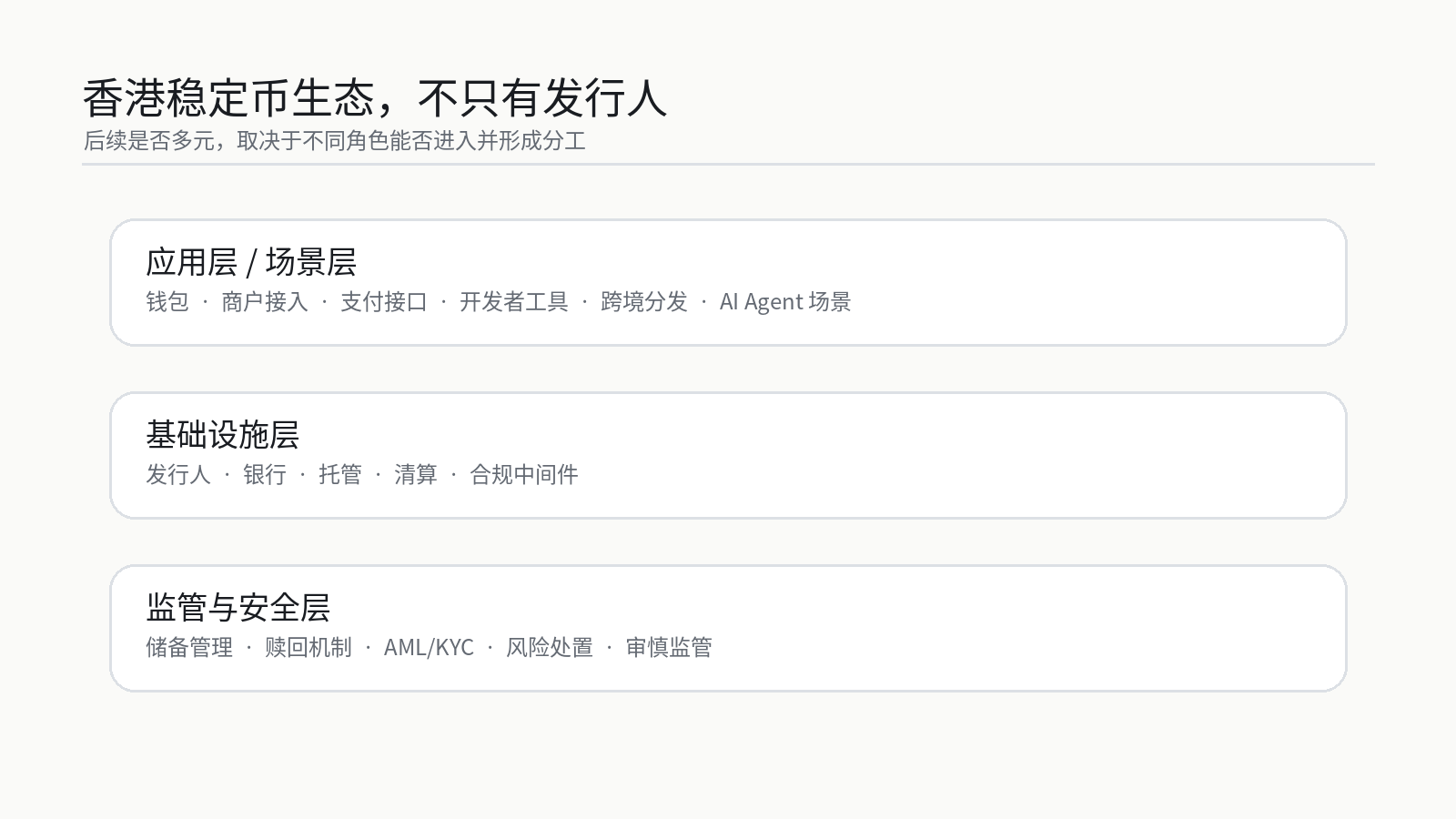Select the 储备管理 text

pyautogui.click(x=189, y=648)
